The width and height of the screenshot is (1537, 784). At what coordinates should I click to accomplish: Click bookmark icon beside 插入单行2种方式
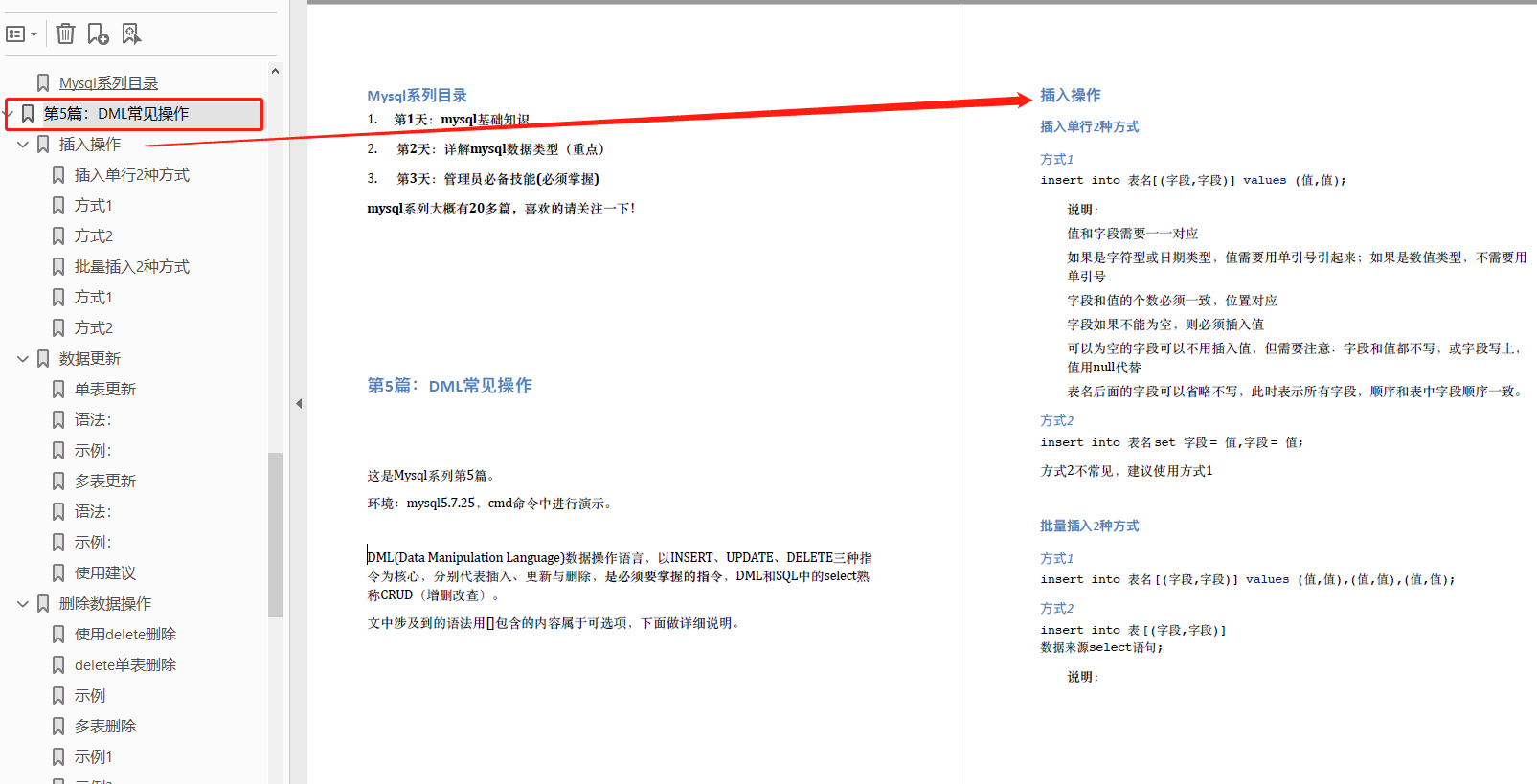click(x=58, y=175)
